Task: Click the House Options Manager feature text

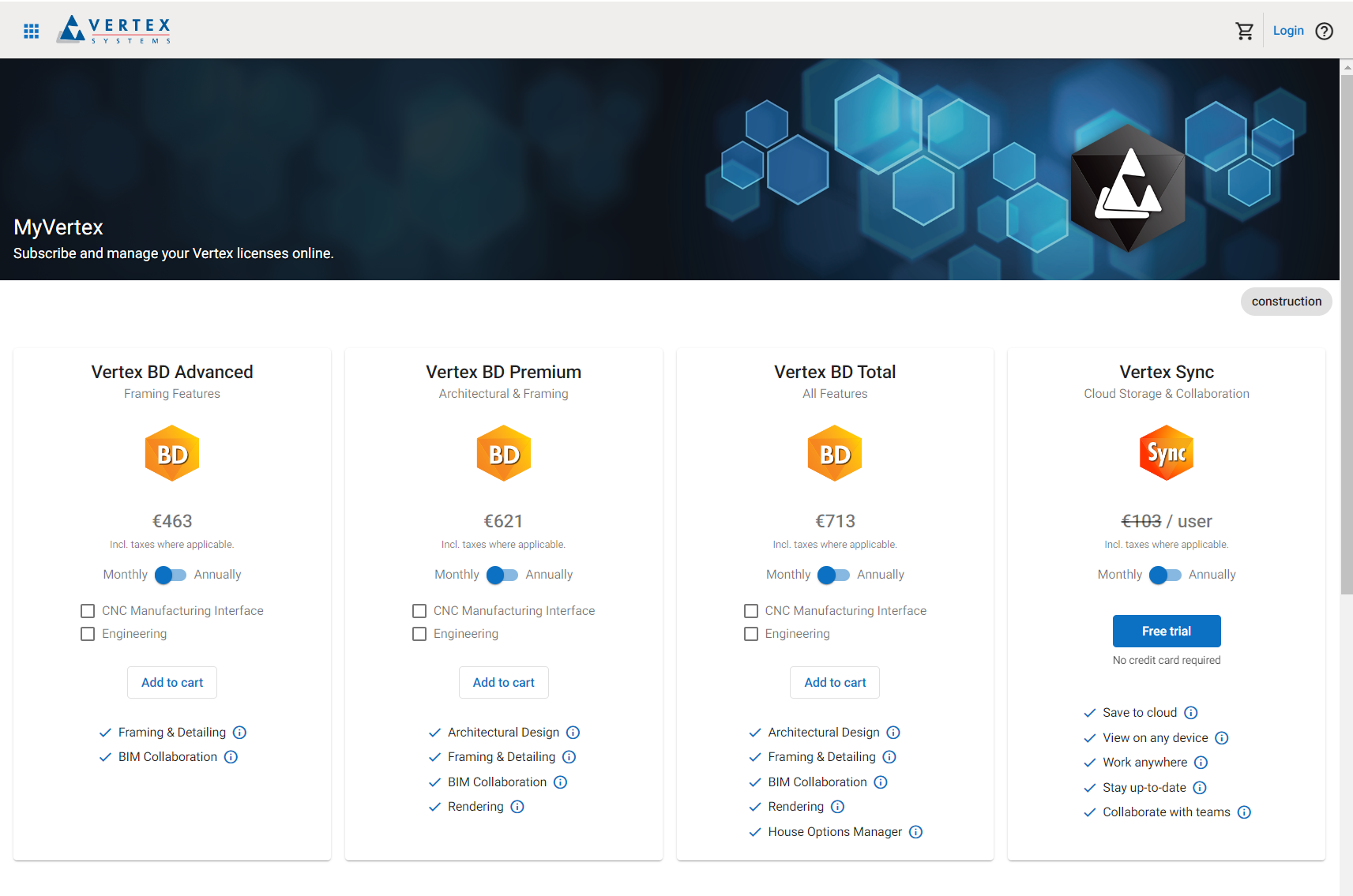Action: click(835, 832)
